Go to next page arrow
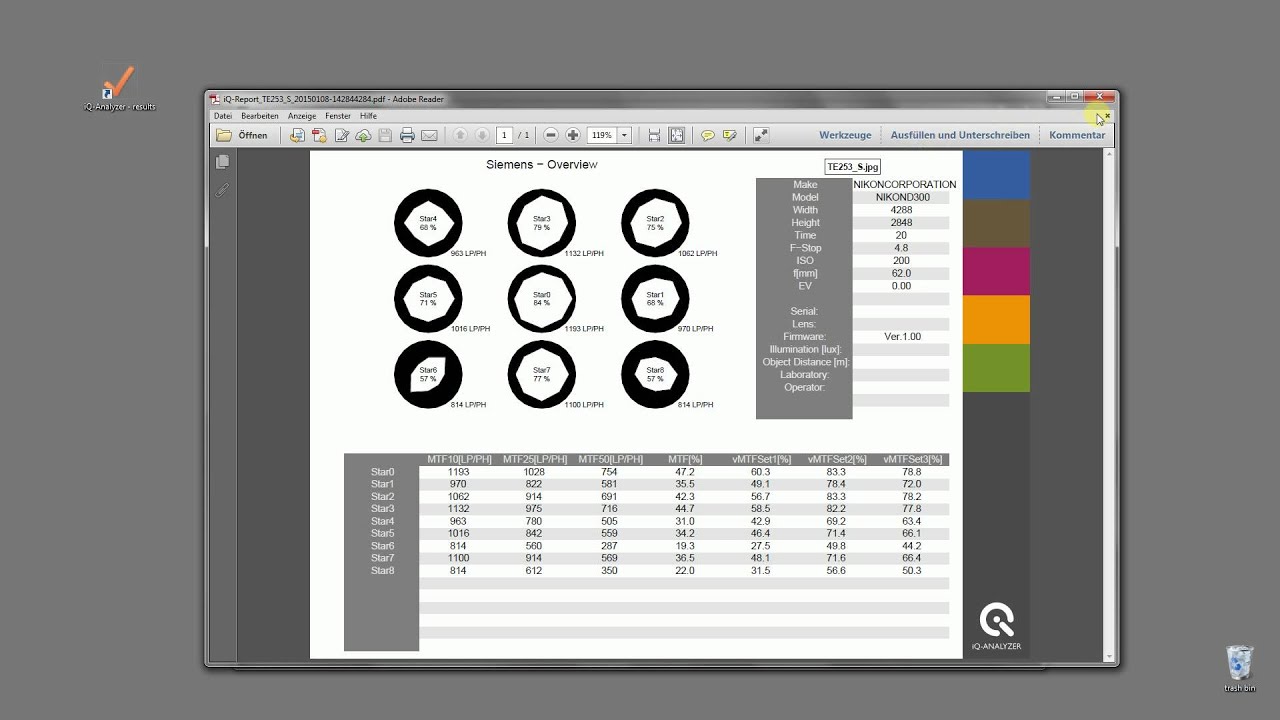Image resolution: width=1280 pixels, height=720 pixels. (482, 135)
